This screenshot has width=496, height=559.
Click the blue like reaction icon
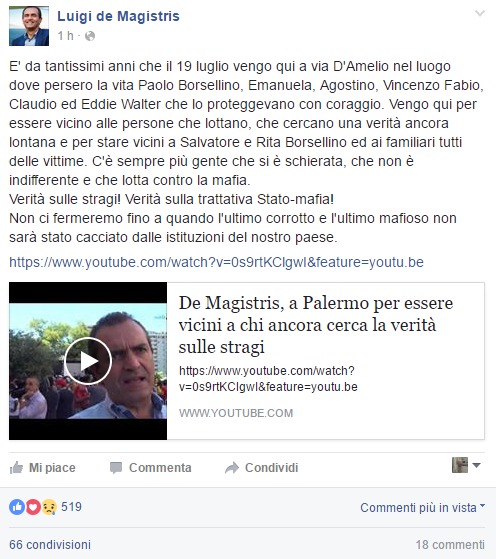(17, 507)
